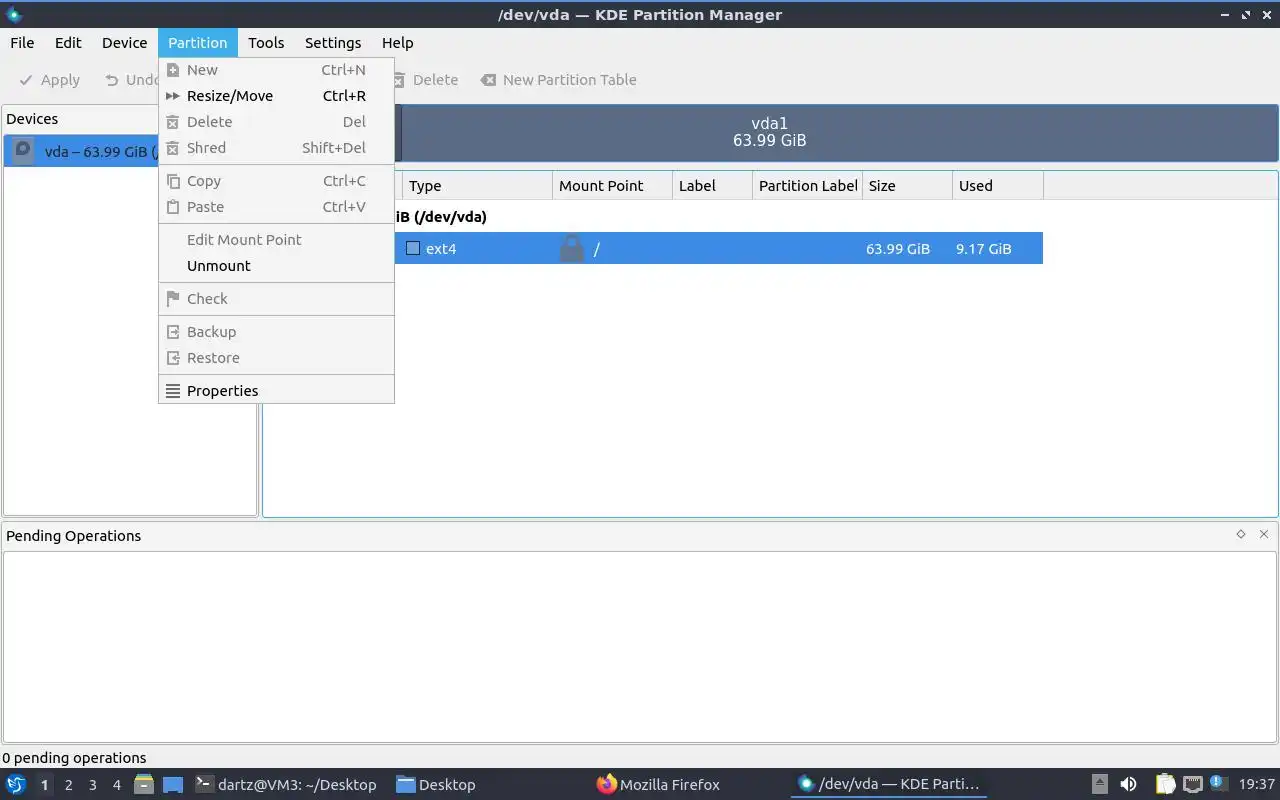Viewport: 1280px width, 800px height.
Task: Click the New Partition Table toolbar button
Action: 559,80
